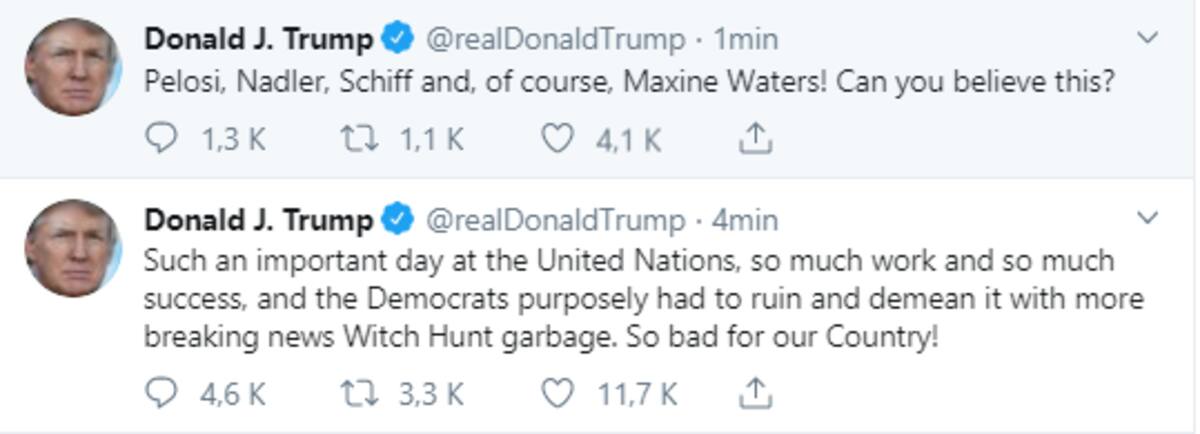Expand the second tweet's options chevron
The height and width of the screenshot is (434, 1200).
click(1149, 217)
